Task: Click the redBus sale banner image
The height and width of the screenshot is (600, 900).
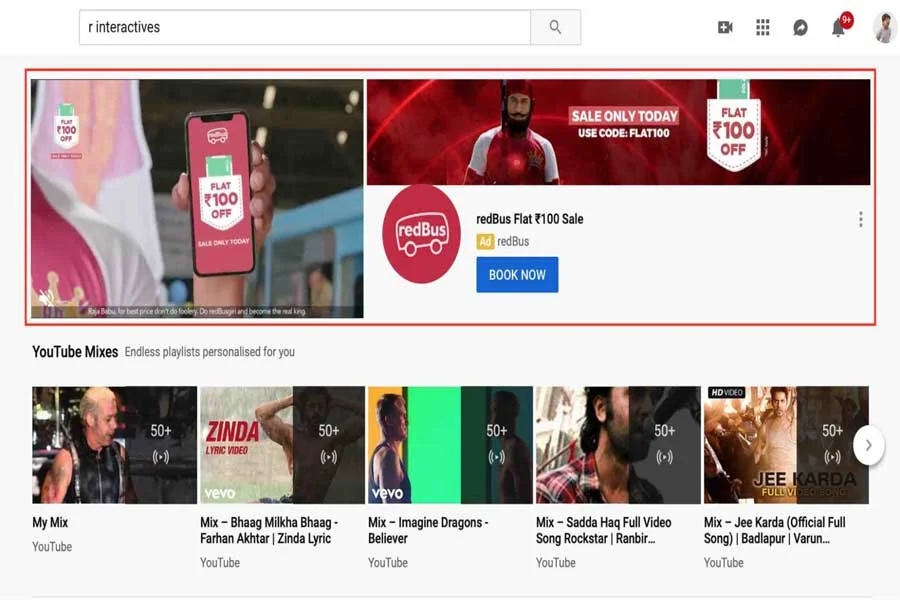Action: click(x=618, y=132)
